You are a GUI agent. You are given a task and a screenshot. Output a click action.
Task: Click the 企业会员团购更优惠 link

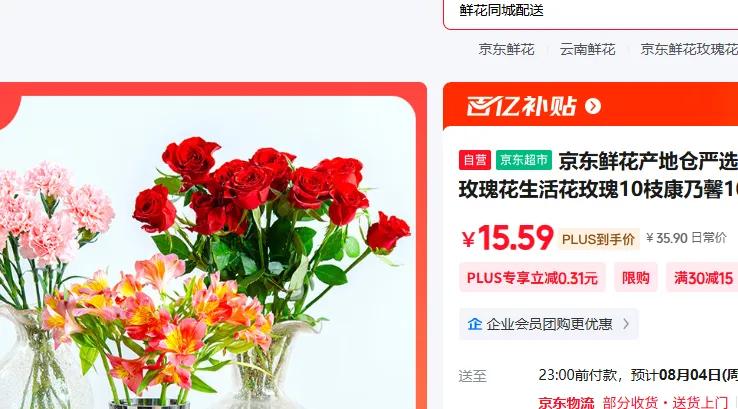click(549, 324)
